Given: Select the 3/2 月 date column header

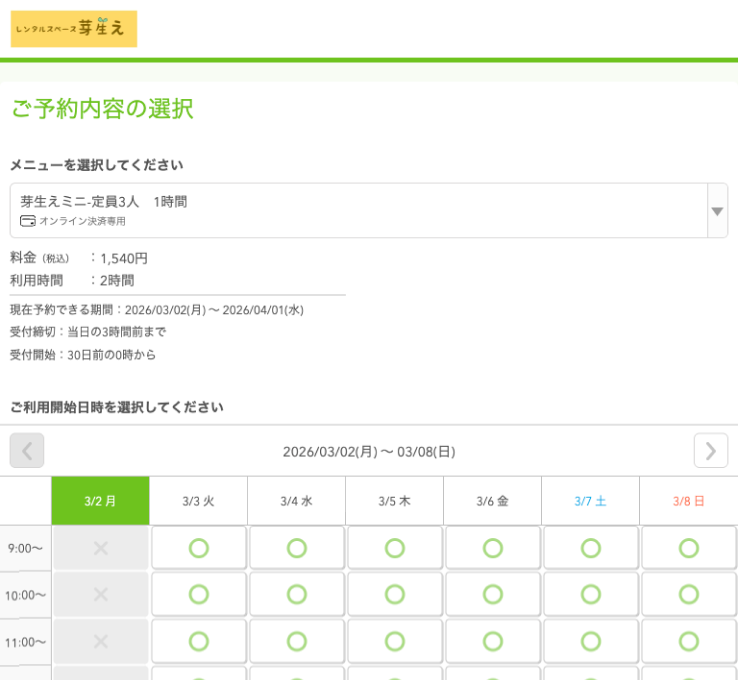Looking at the screenshot, I should tap(100, 501).
